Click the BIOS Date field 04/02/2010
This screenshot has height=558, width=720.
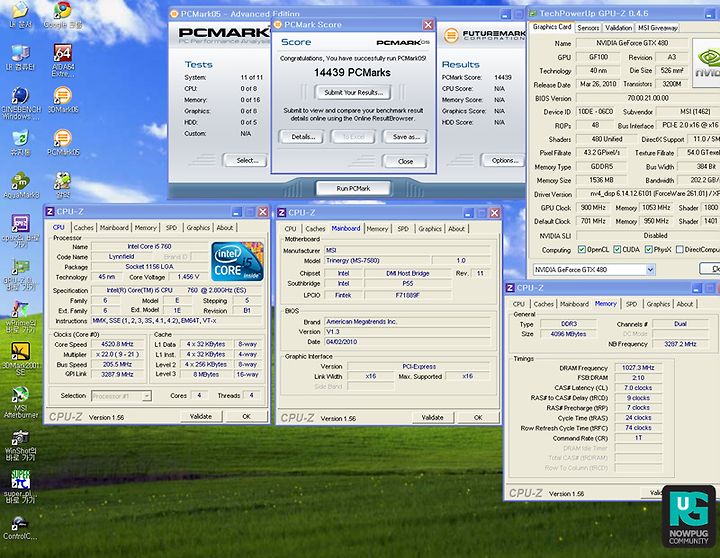click(x=407, y=342)
